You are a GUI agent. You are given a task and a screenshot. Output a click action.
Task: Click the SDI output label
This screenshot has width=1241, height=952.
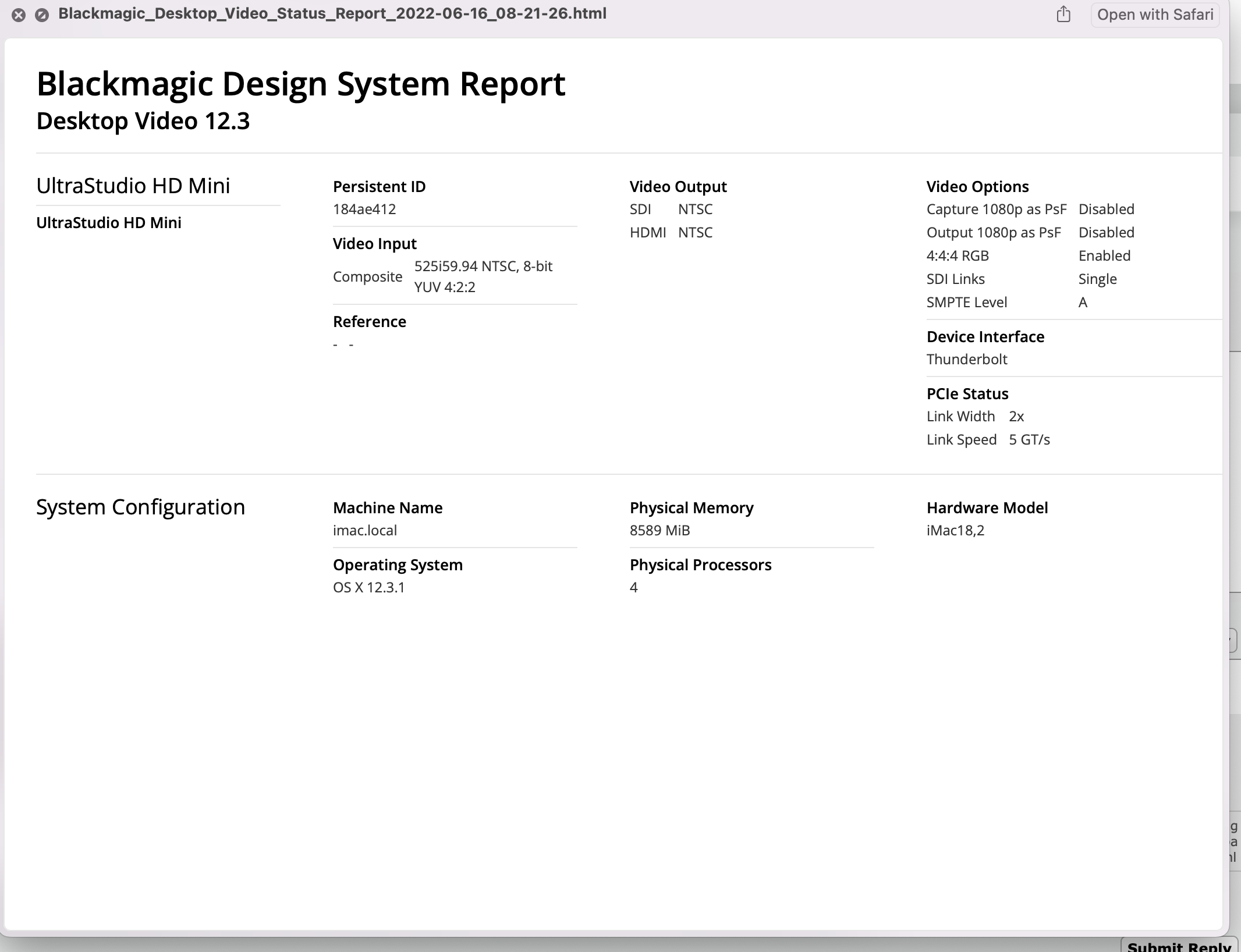640,209
